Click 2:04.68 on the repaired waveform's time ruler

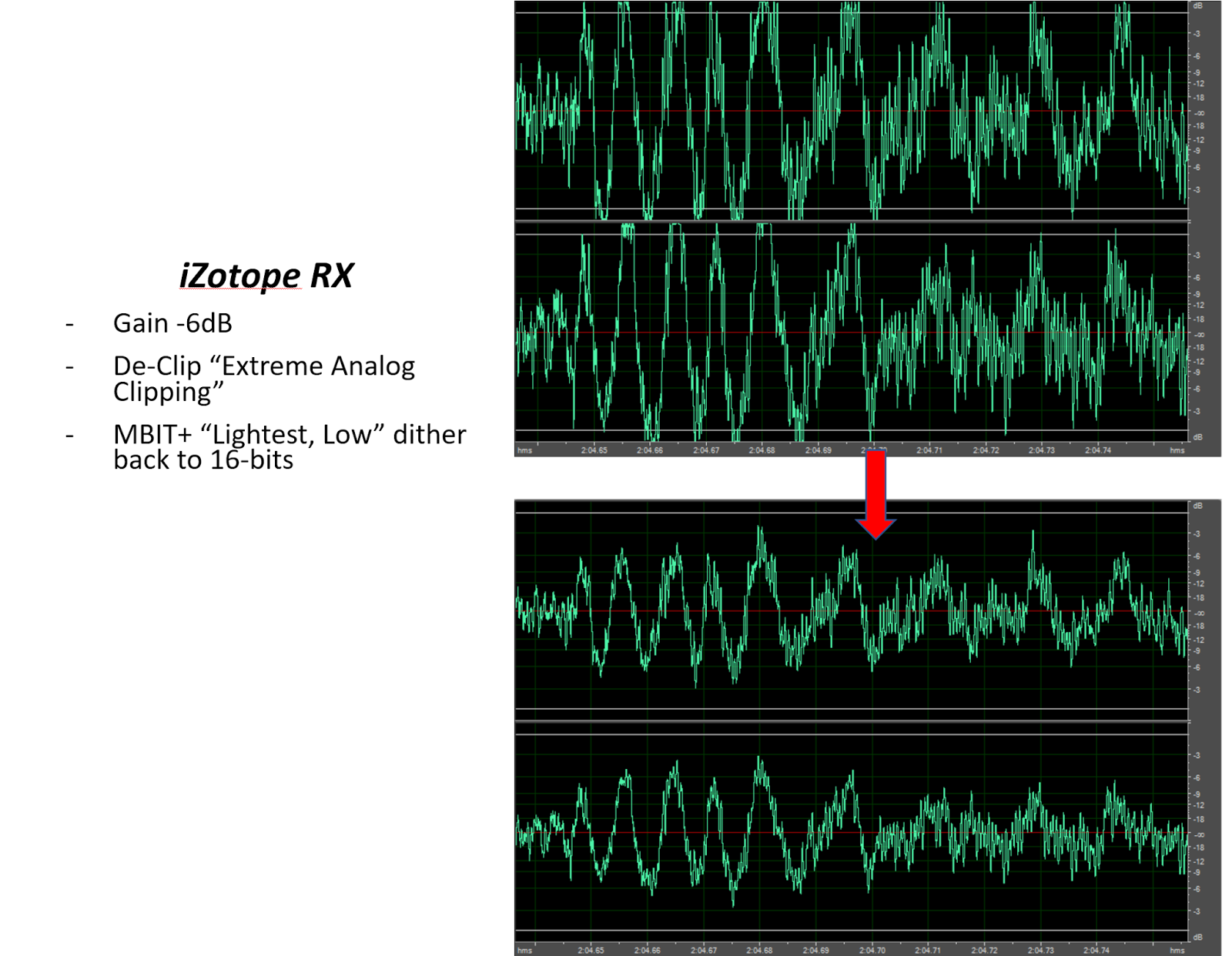pos(760,951)
